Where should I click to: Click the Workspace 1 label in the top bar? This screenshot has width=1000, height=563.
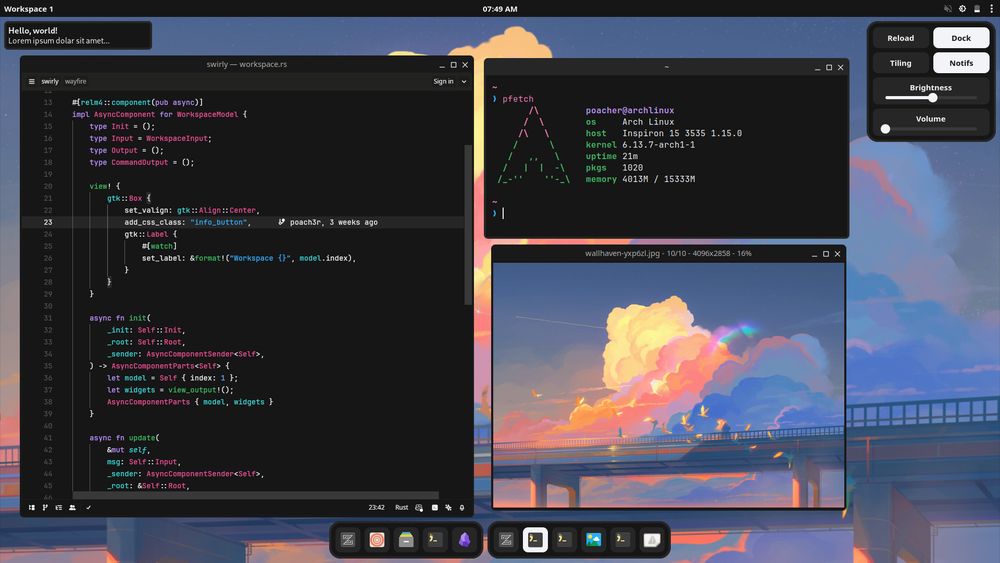(x=29, y=9)
